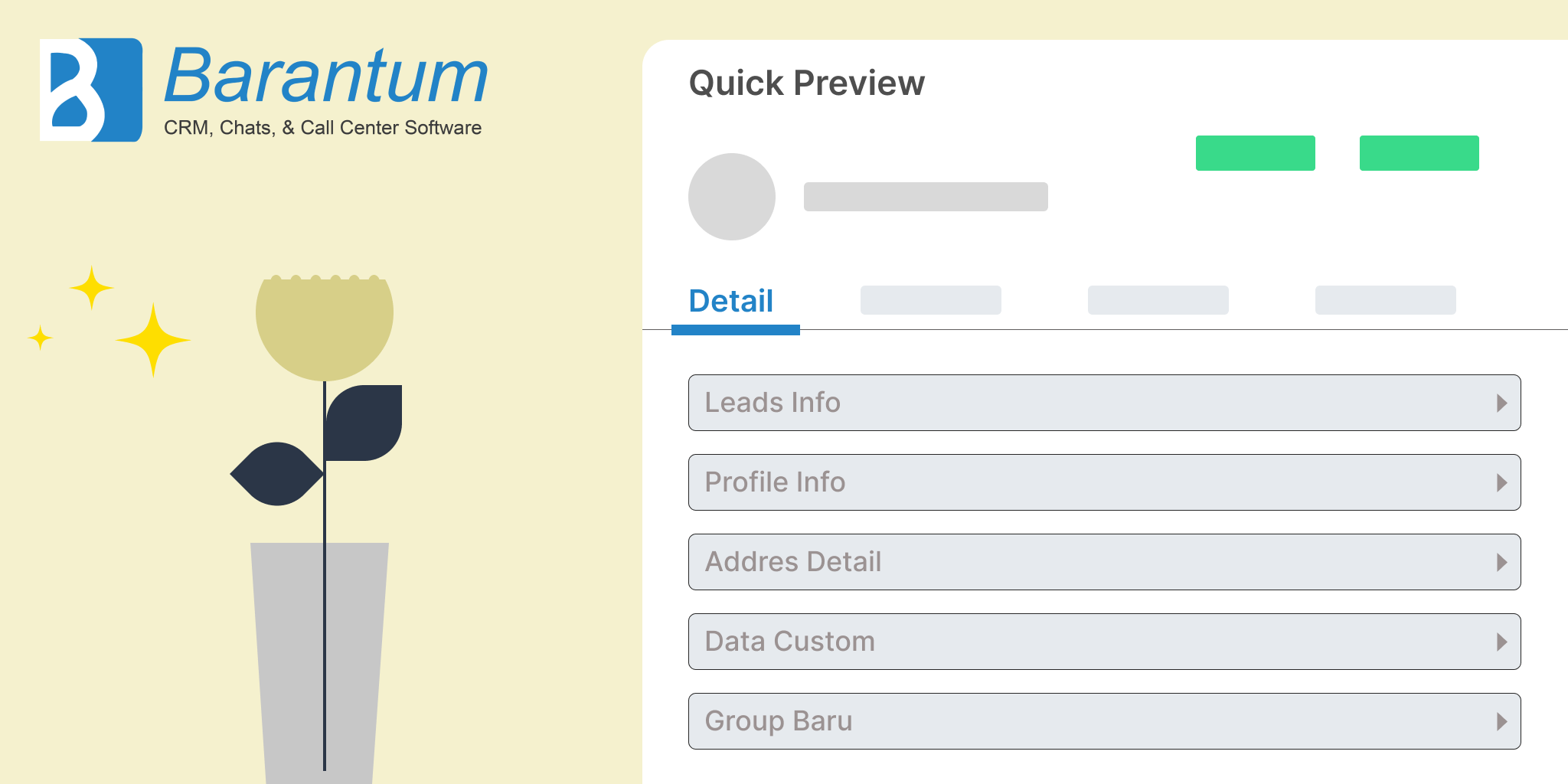Click the large yellow sparkle star

(153, 340)
